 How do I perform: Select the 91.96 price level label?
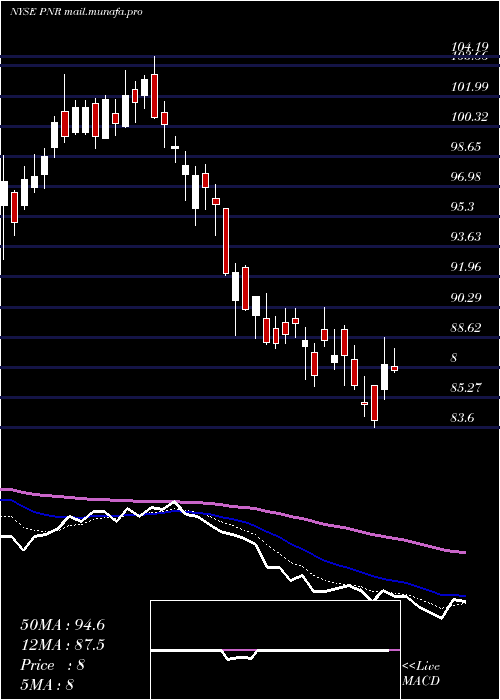pyautogui.click(x=467, y=267)
